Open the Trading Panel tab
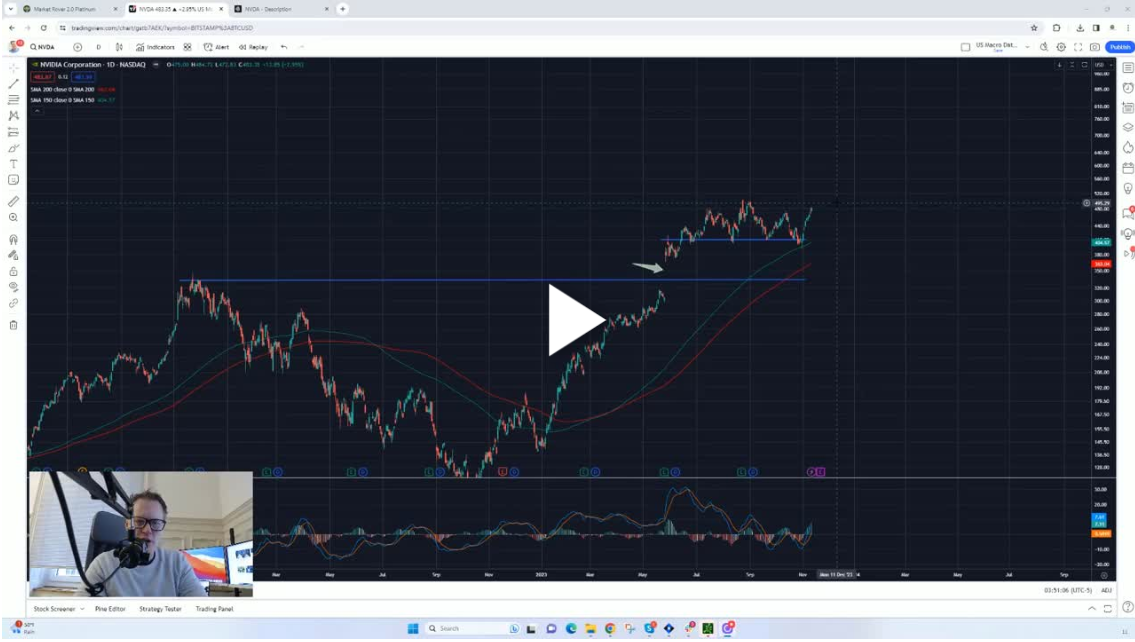The width and height of the screenshot is (1135, 642). [214, 609]
